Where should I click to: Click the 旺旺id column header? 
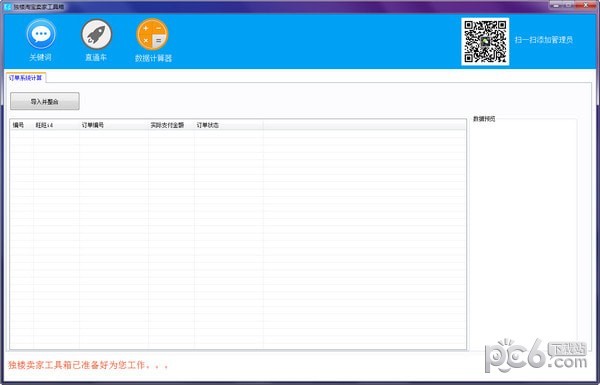point(56,125)
